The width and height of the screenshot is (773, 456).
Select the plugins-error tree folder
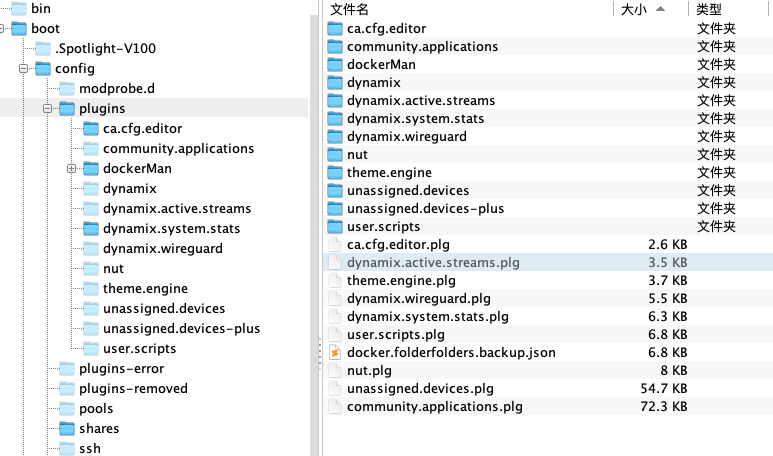122,369
